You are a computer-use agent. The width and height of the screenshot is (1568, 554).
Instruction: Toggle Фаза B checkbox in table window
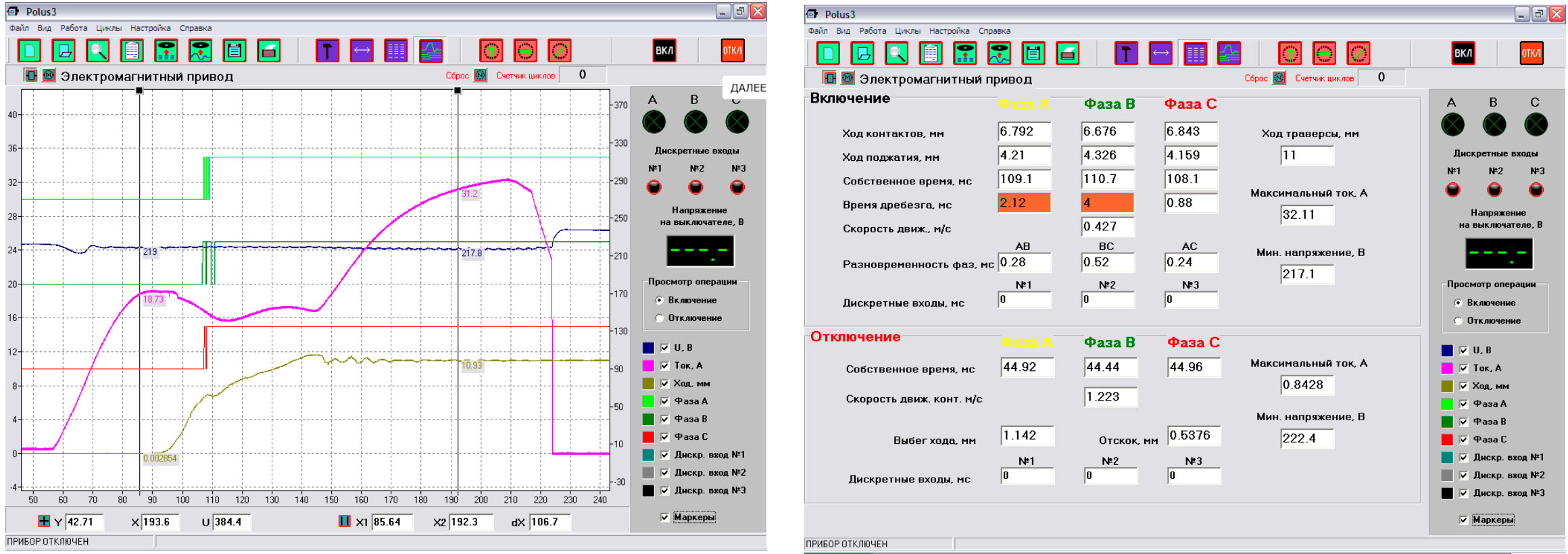click(1464, 422)
